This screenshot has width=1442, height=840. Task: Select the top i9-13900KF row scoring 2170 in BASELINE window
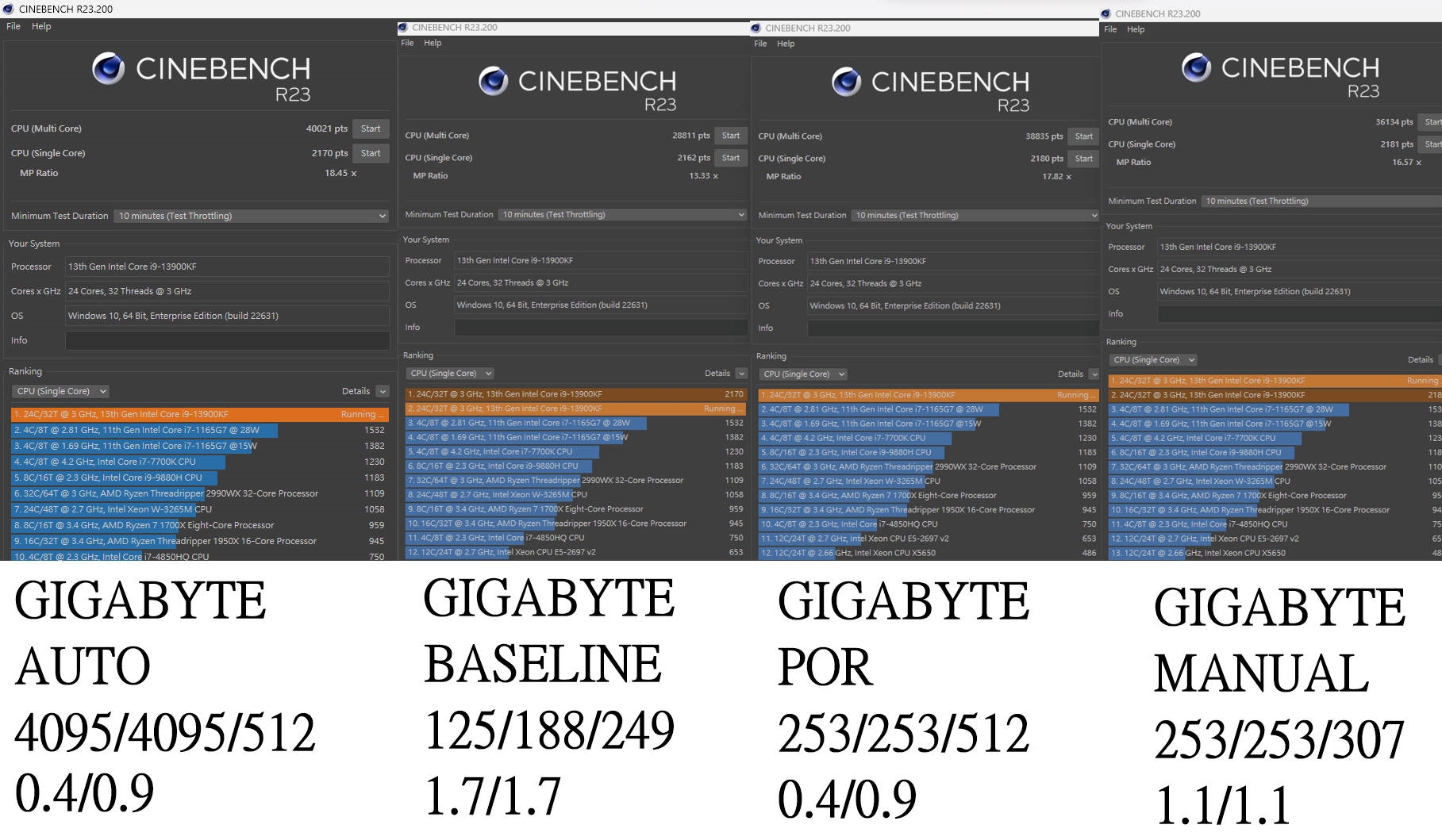[576, 394]
